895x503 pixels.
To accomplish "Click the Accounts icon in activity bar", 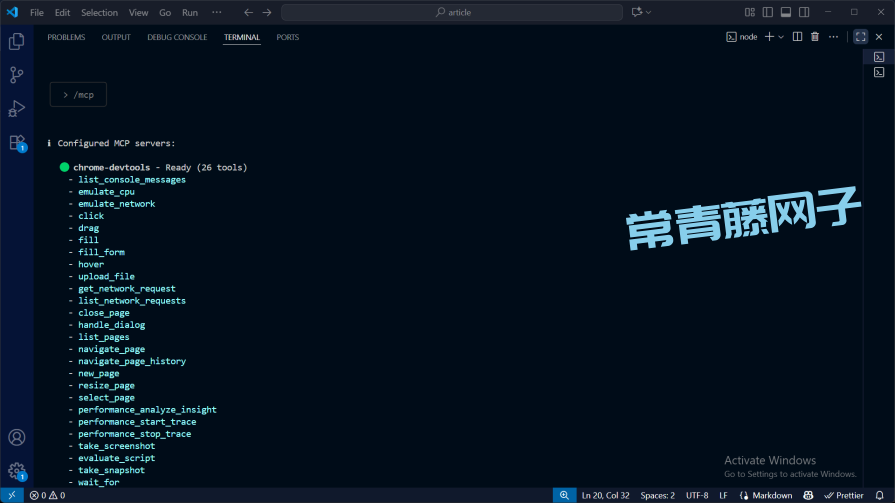I will 16,437.
